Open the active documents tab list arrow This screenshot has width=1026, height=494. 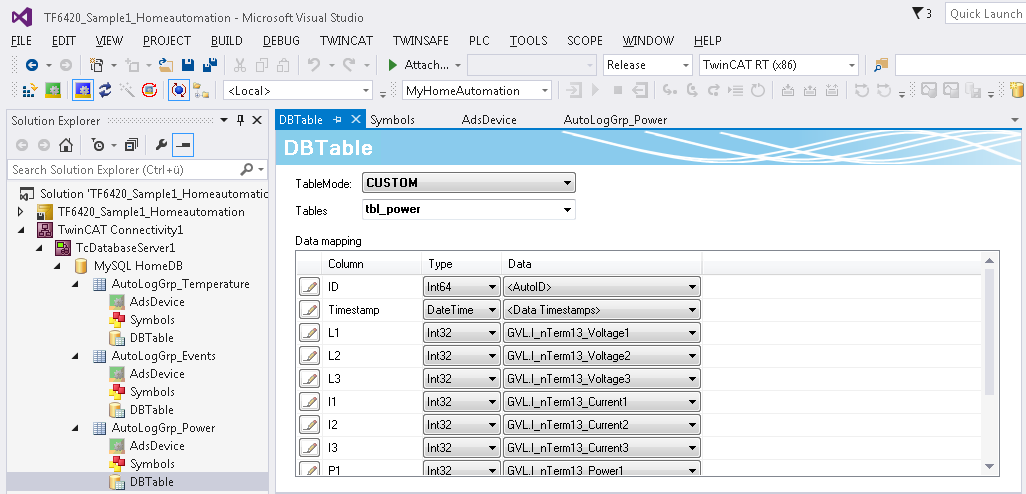[1015, 120]
